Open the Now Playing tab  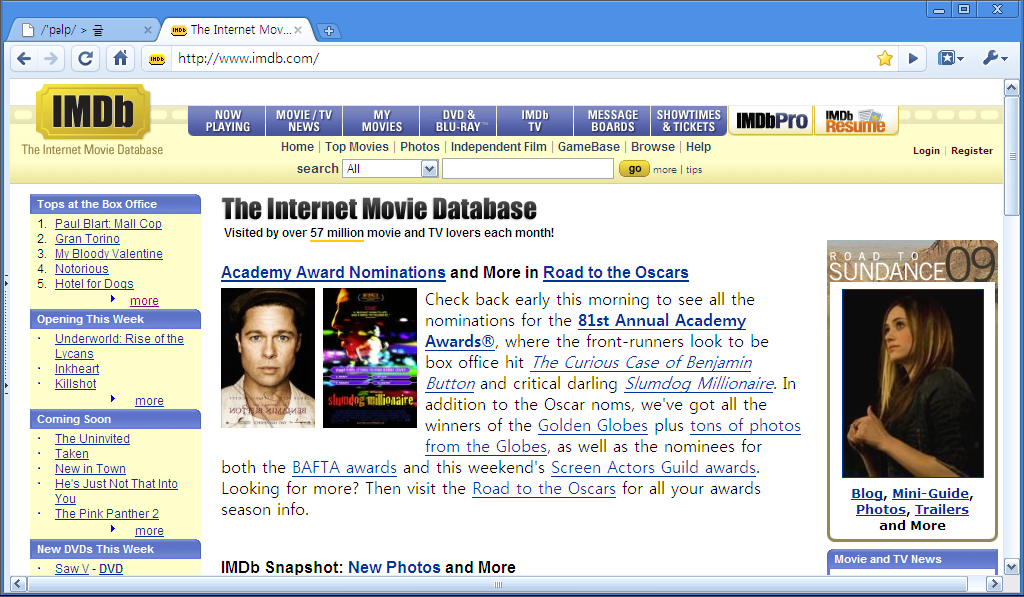pos(228,121)
